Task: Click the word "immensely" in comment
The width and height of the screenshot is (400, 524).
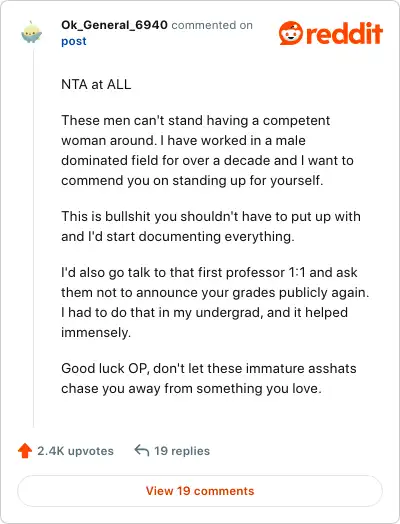Action: 96,333
